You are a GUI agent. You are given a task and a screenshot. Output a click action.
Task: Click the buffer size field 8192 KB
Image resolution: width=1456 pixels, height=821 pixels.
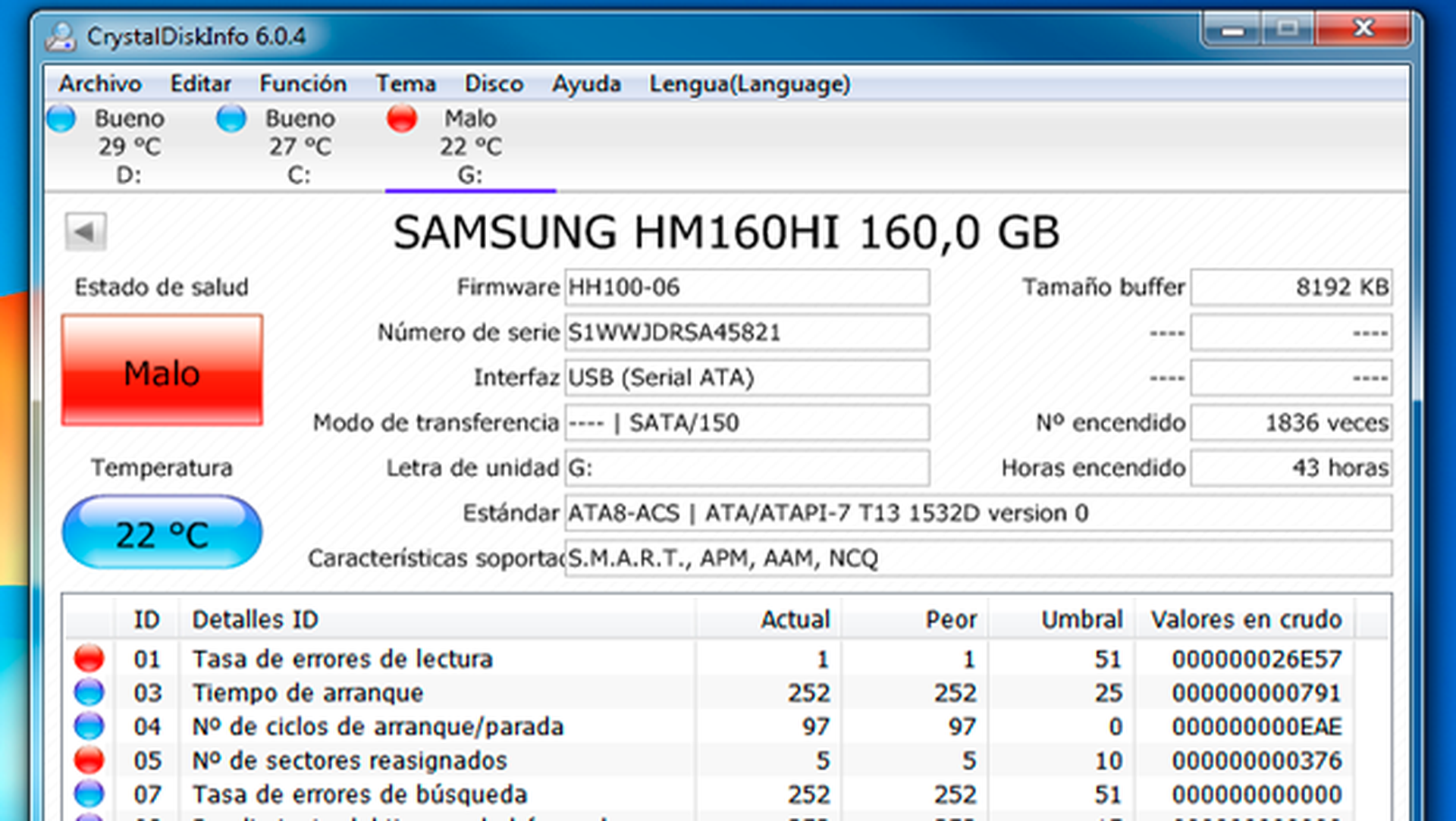pos(1291,287)
